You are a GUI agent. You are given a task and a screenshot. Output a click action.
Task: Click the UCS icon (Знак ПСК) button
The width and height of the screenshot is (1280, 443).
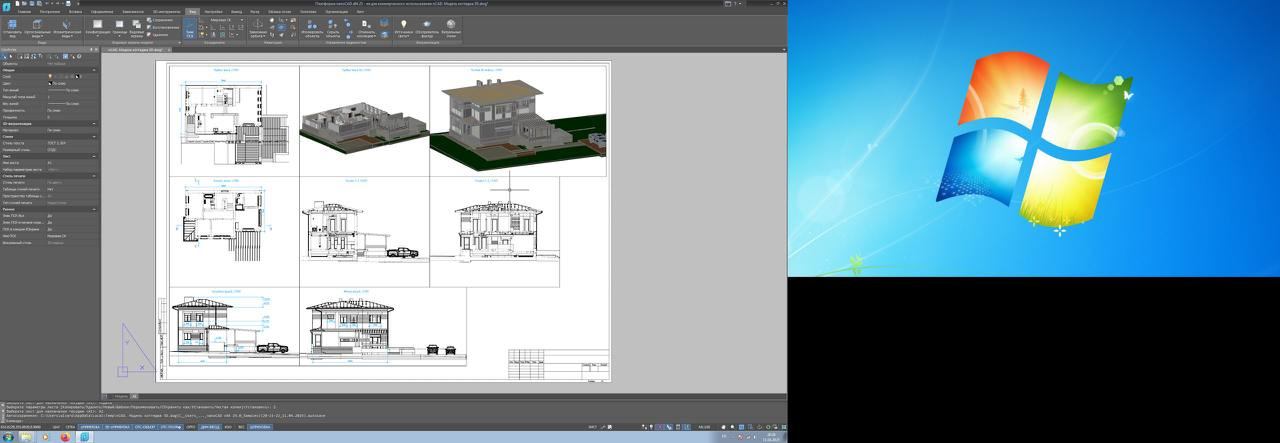pyautogui.click(x=190, y=28)
